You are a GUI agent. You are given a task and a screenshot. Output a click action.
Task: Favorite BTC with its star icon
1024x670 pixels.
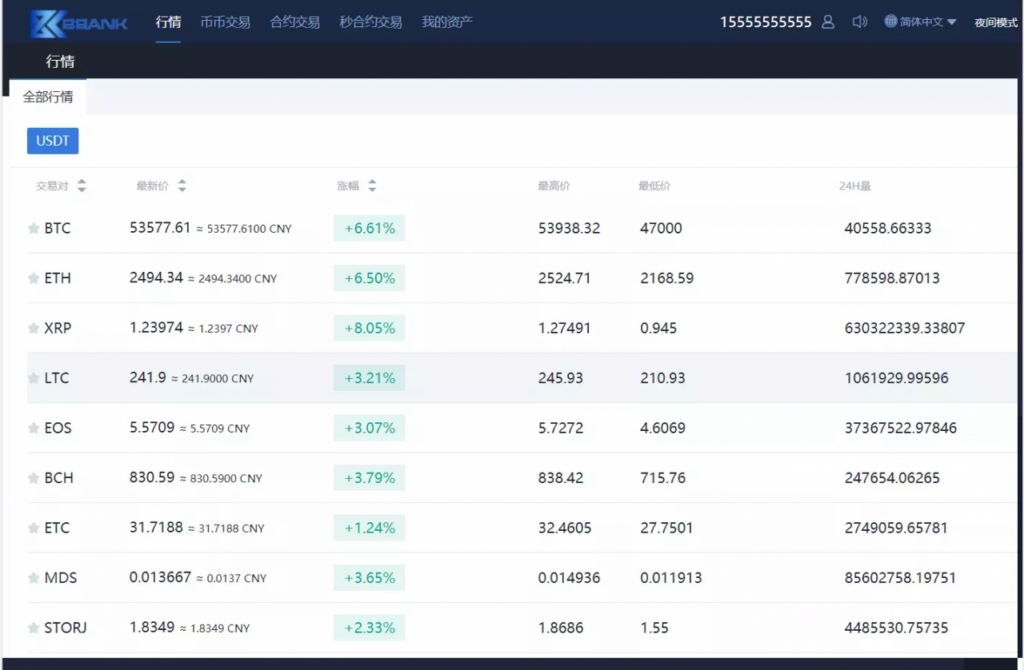[33, 228]
